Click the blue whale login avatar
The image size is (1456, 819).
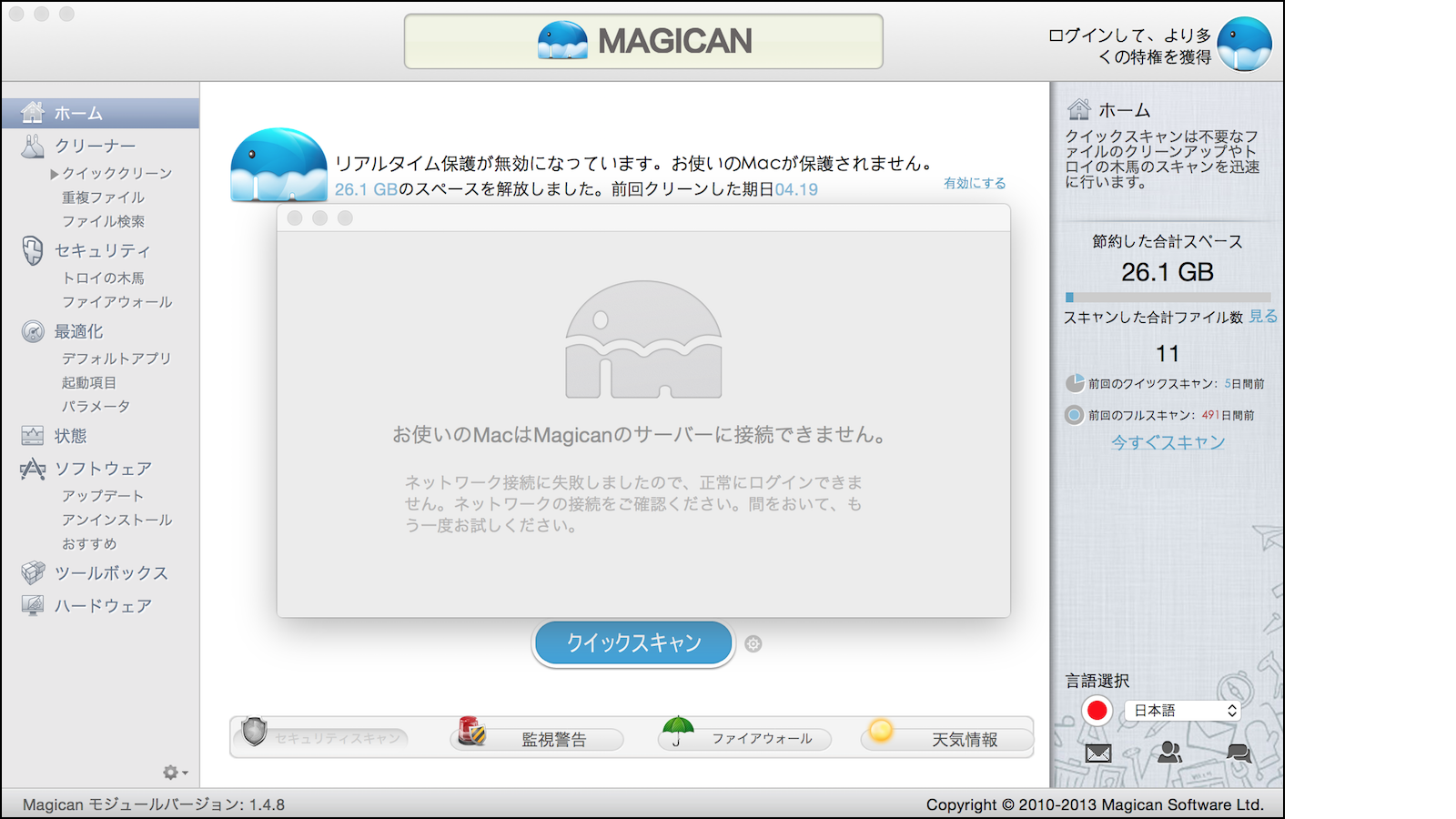[x=1244, y=44]
